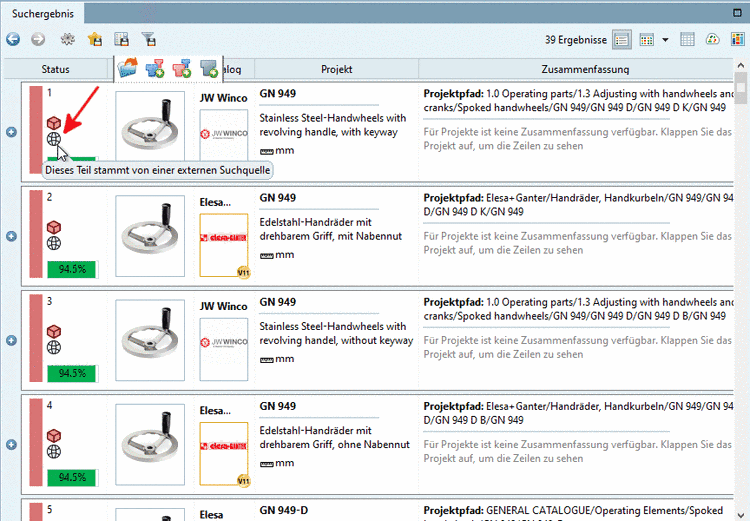Click the grey forward arrow button
The width and height of the screenshot is (750, 521).
pyautogui.click(x=38, y=39)
